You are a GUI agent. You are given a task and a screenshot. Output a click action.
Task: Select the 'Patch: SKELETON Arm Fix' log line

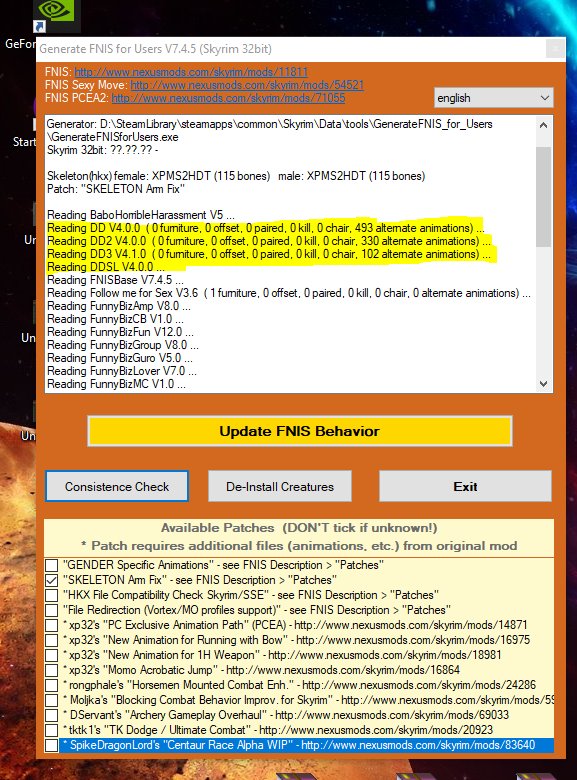116,189
